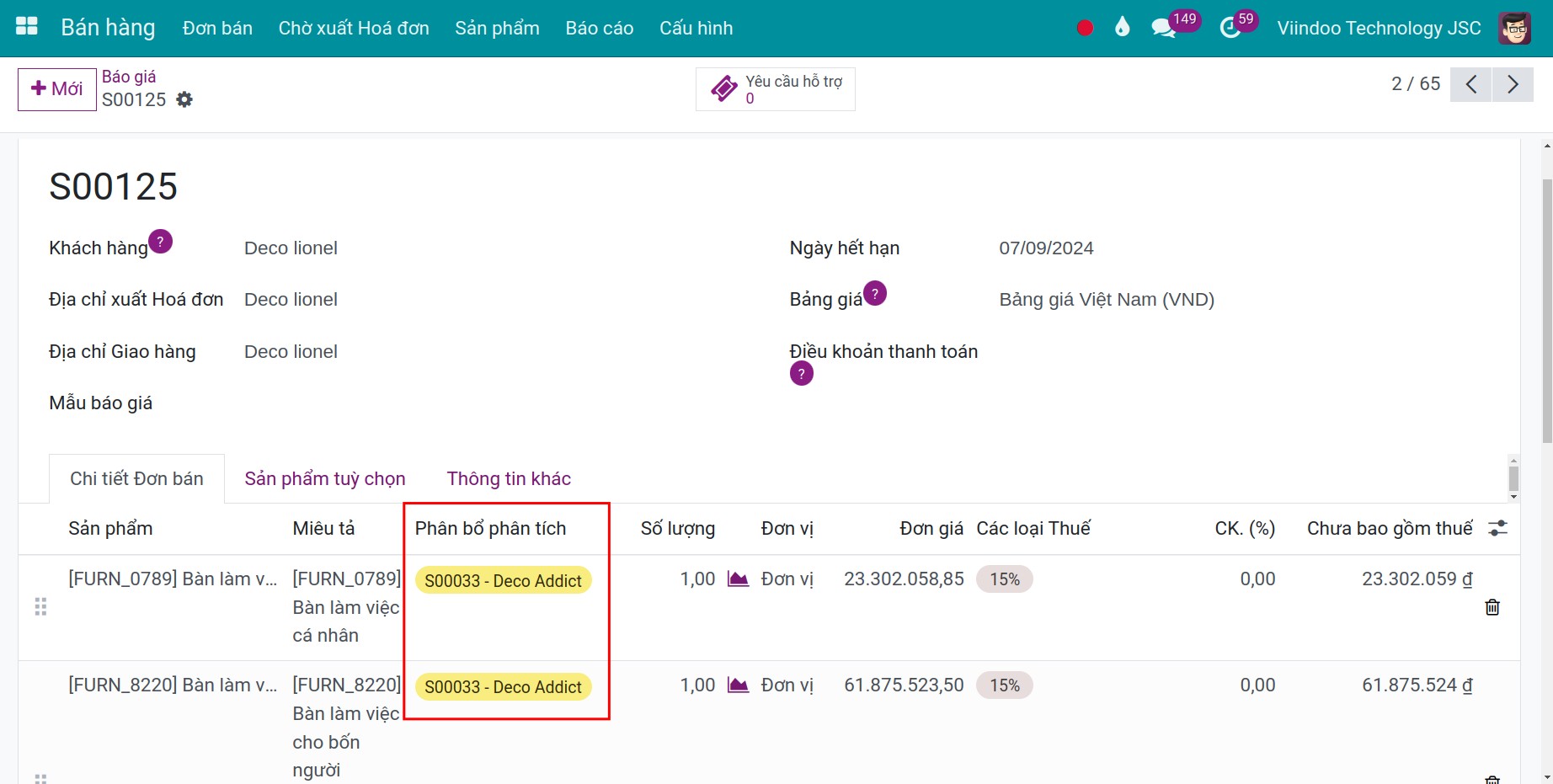
Task: Open the Báo cáo menu
Action: tap(600, 28)
